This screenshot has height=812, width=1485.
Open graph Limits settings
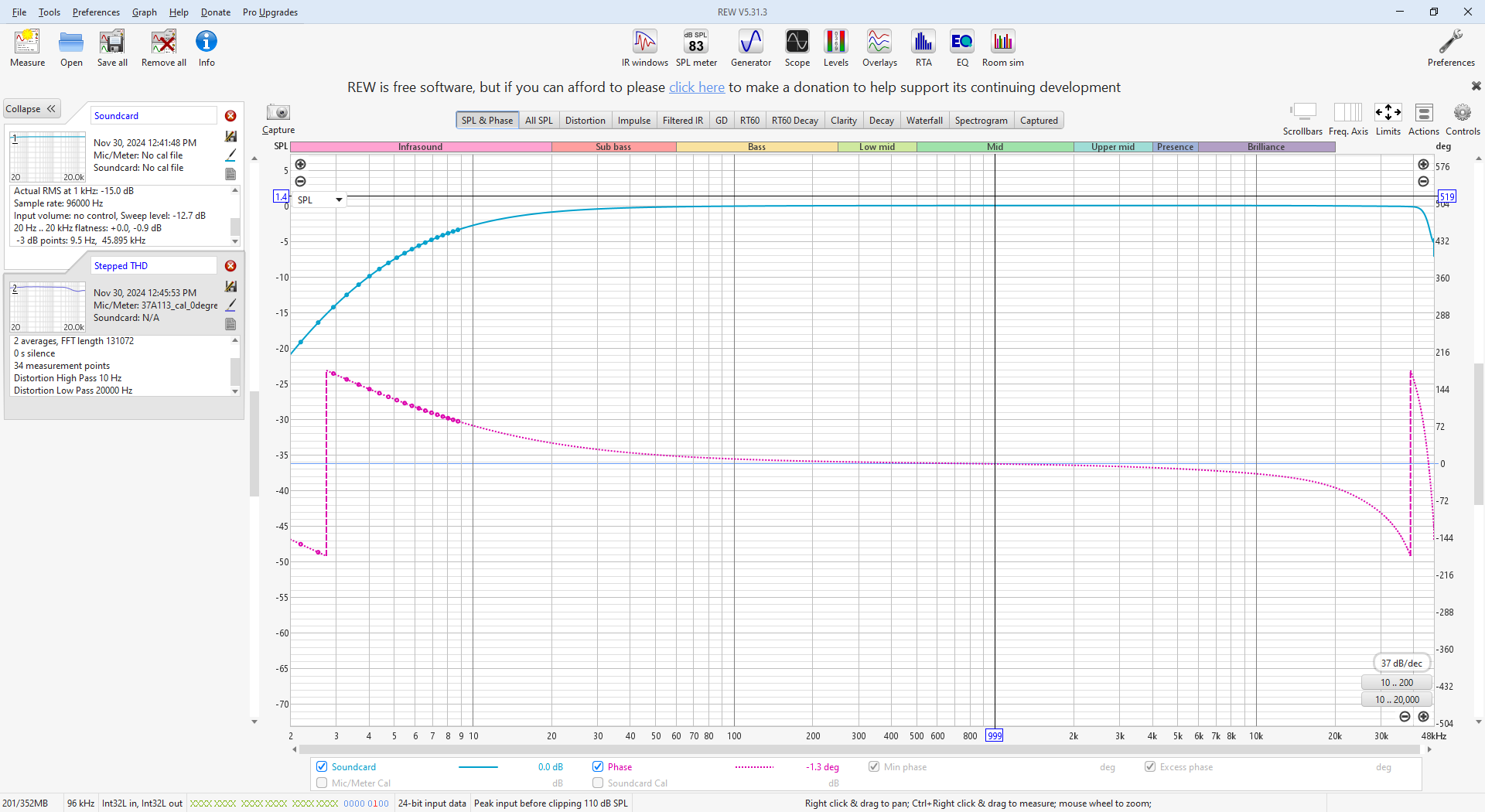point(1388,118)
